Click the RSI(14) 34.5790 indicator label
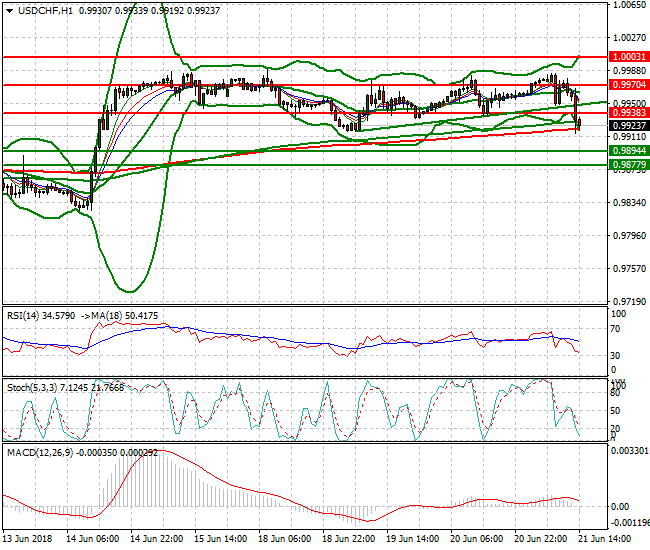 pyautogui.click(x=41, y=316)
